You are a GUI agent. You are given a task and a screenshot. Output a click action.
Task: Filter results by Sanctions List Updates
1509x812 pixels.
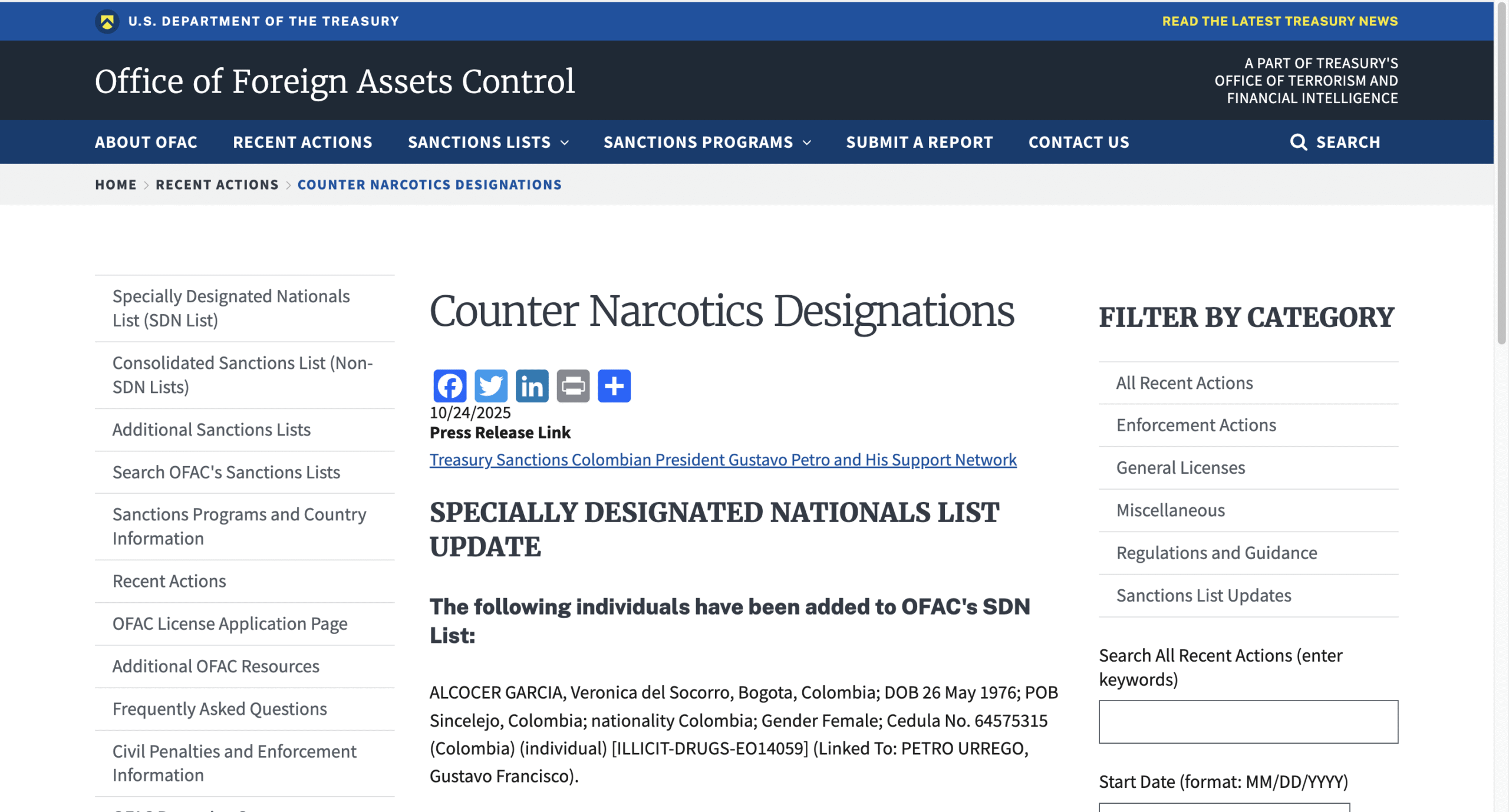pos(1203,595)
